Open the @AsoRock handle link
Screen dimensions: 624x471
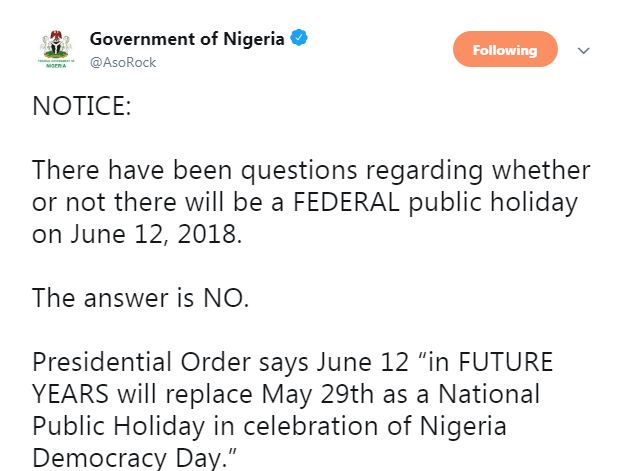pos(123,62)
